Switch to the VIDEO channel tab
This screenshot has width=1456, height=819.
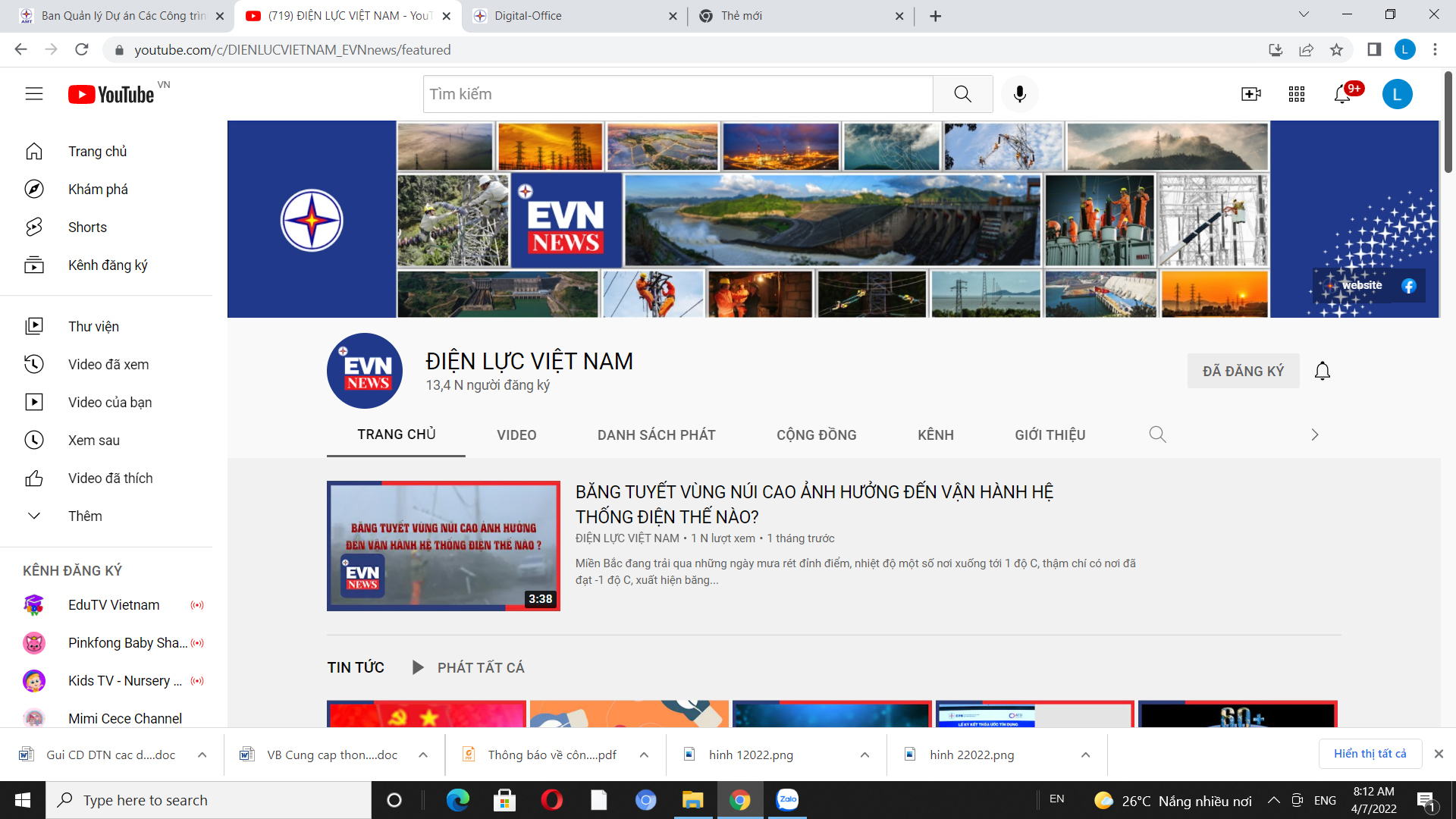pyautogui.click(x=516, y=435)
